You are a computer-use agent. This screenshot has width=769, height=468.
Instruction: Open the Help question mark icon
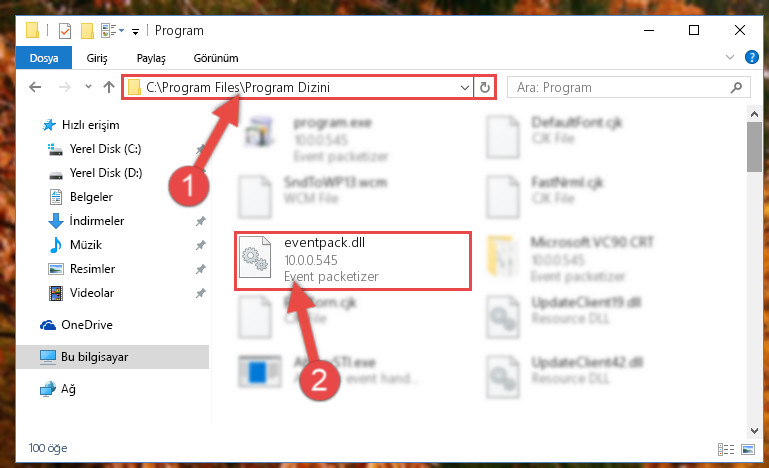(751, 57)
